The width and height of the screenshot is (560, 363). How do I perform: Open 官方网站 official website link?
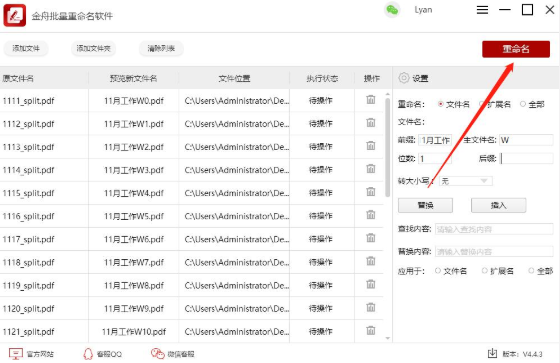pyautogui.click(x=31, y=354)
